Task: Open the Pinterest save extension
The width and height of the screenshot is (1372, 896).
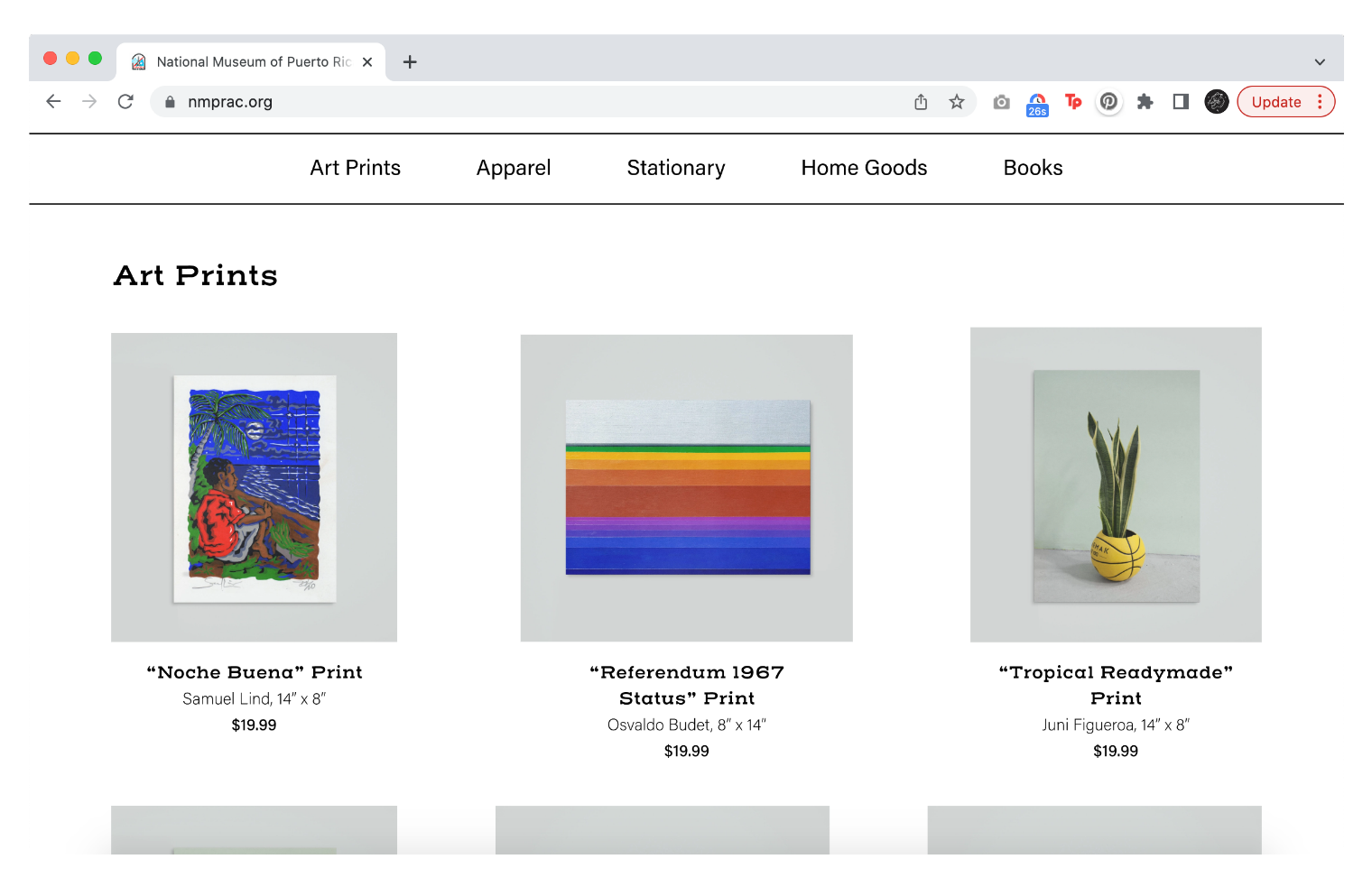Action: point(1109,102)
